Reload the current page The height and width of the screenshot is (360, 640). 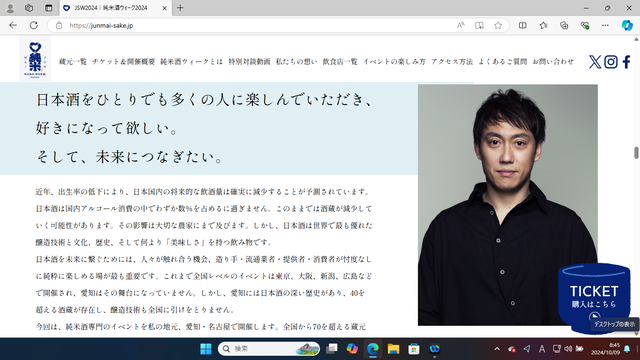[33, 25]
